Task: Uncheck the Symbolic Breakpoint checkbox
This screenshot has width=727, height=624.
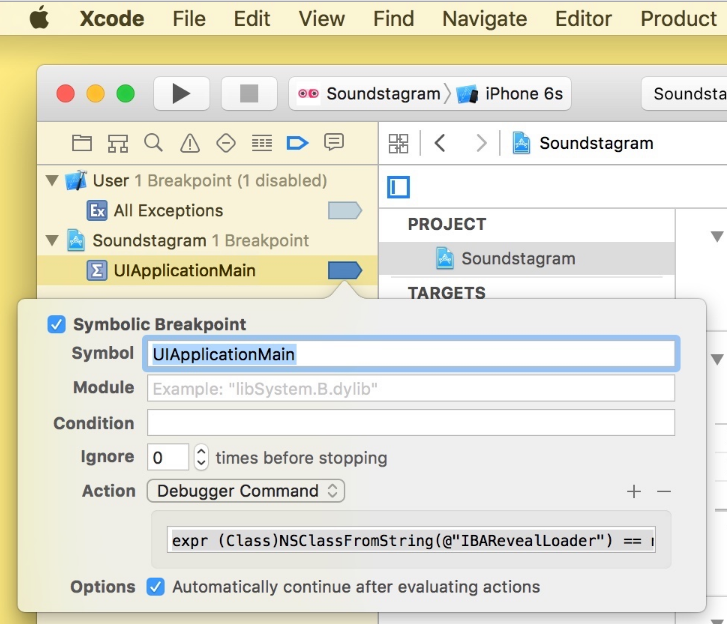Action: [57, 324]
